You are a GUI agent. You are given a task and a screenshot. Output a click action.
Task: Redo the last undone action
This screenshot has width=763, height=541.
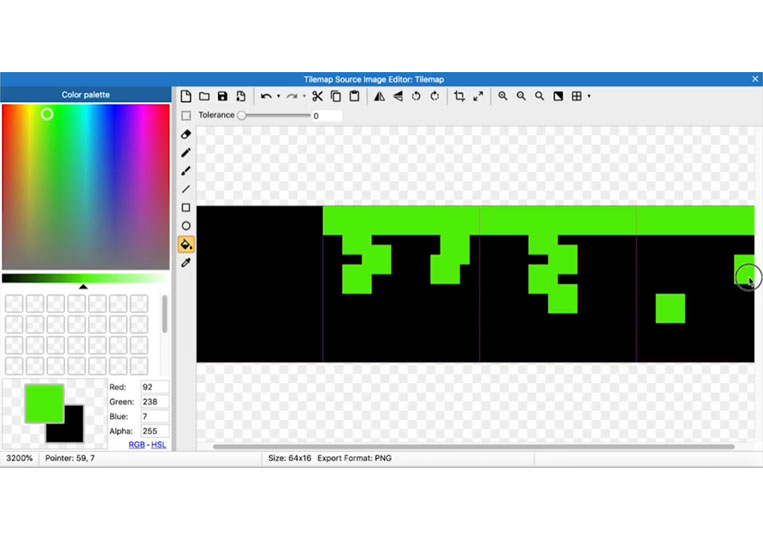coord(291,96)
